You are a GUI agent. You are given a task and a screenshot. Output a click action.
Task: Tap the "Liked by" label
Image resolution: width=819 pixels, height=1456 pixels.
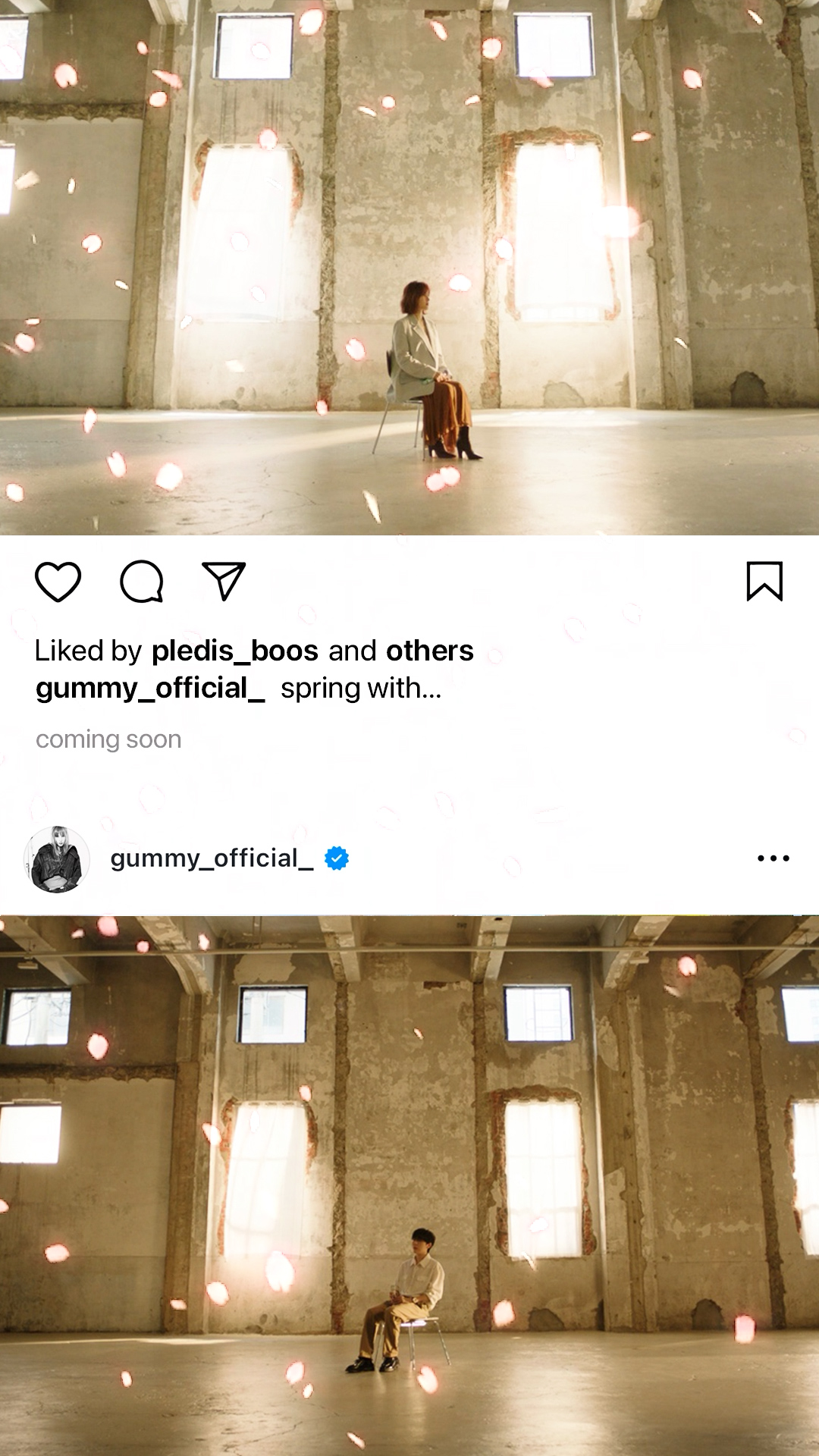89,651
